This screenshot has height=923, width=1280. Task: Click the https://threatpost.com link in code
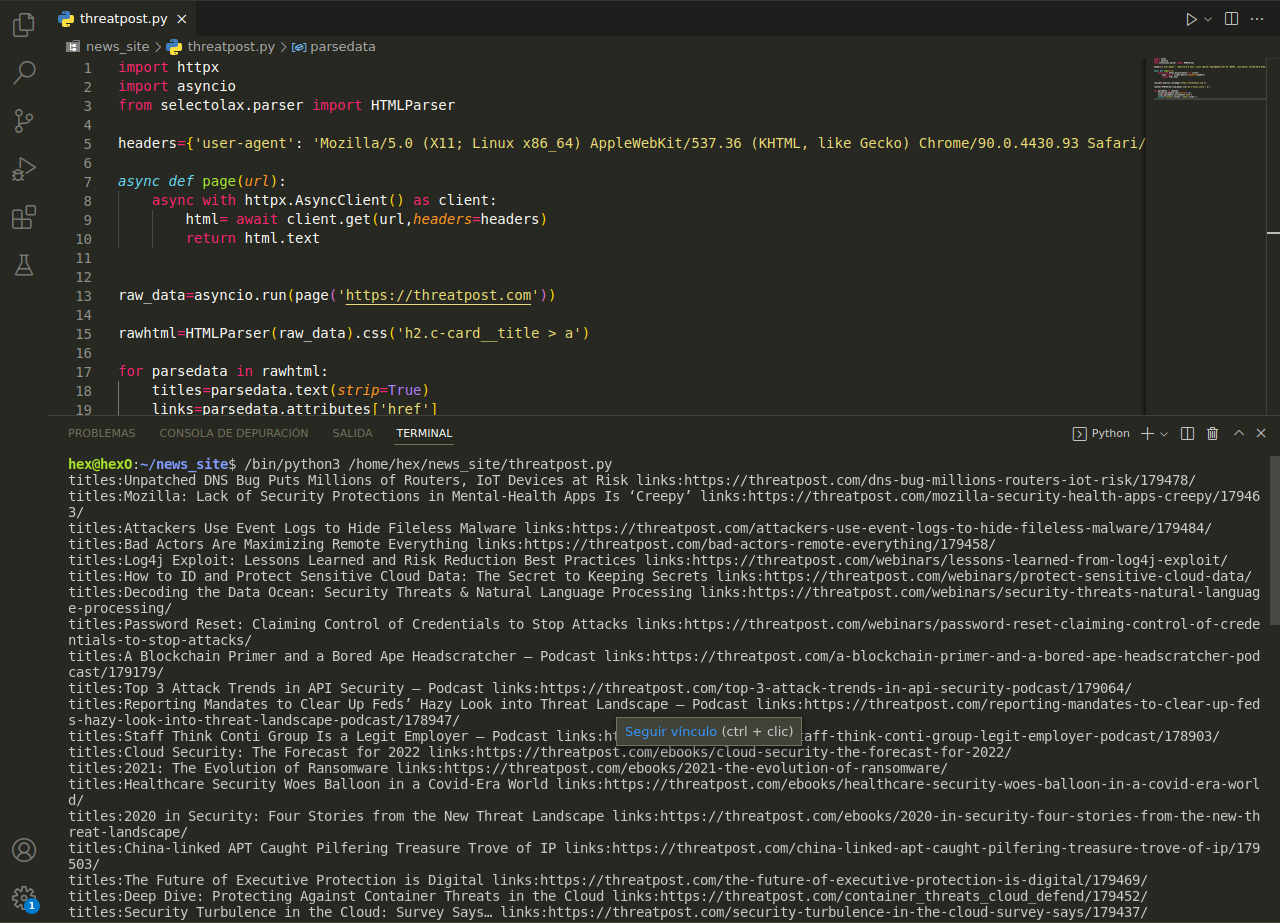438,296
